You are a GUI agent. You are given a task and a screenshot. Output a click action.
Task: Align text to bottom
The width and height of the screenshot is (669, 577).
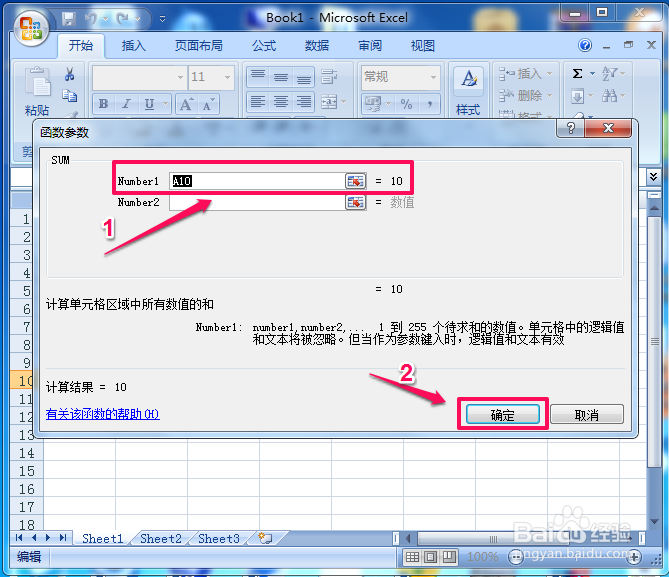(x=304, y=77)
